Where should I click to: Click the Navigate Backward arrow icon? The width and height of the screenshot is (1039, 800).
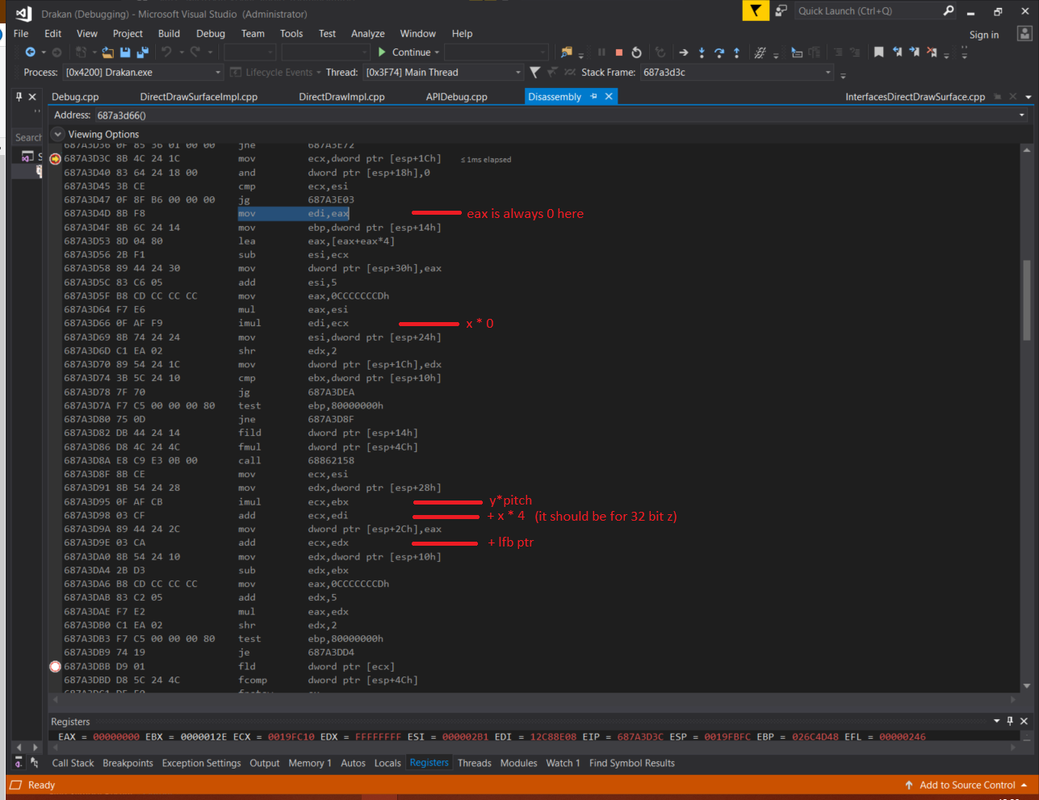pos(30,52)
